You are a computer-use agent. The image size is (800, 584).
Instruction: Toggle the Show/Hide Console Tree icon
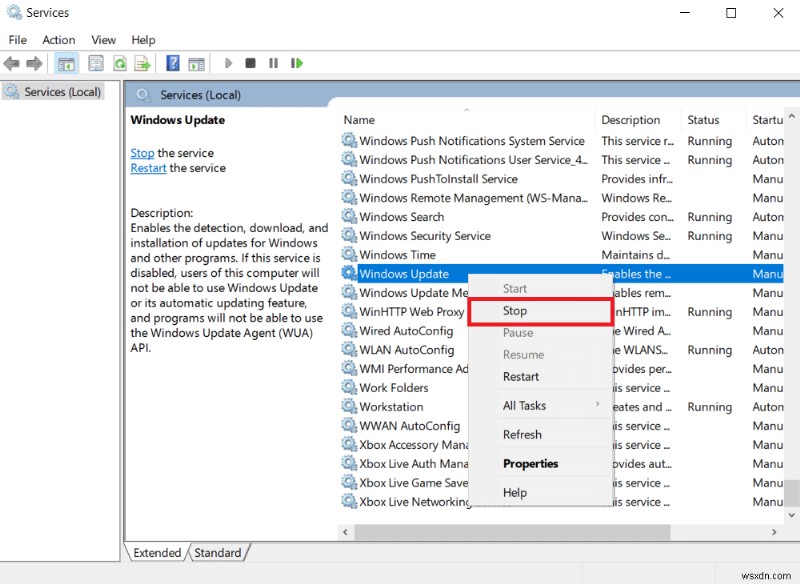point(66,63)
